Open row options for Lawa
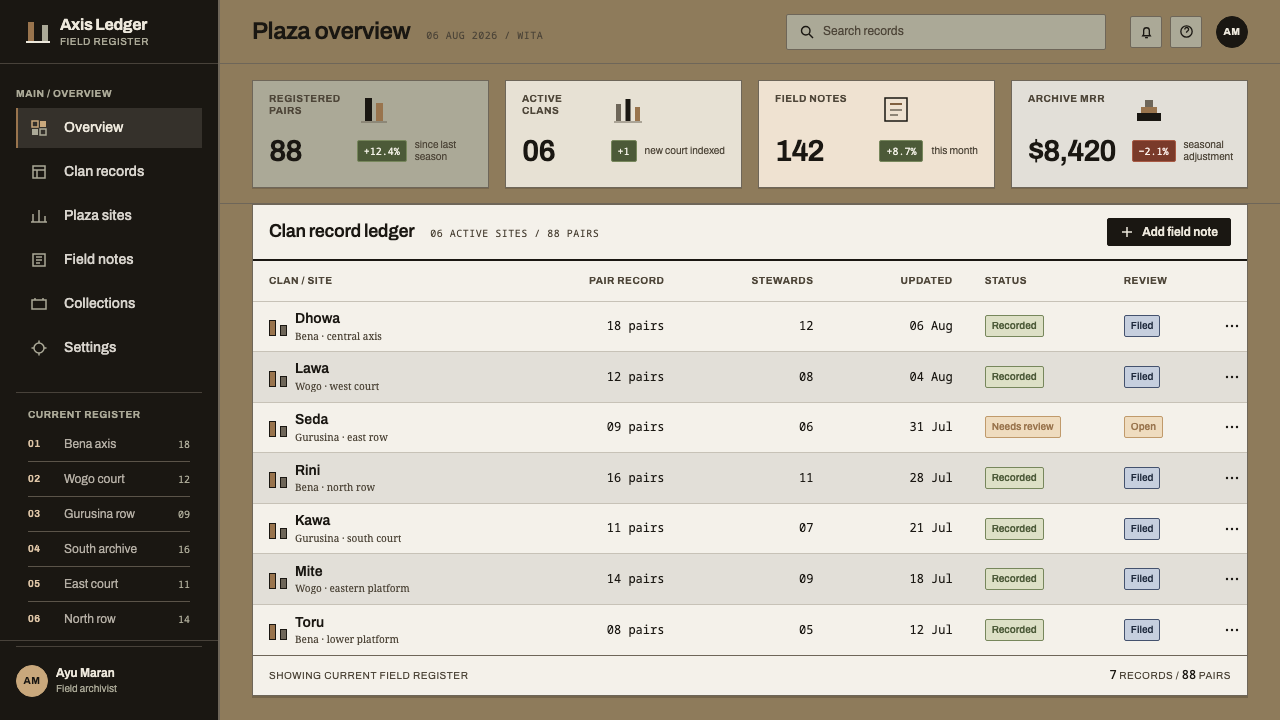The height and width of the screenshot is (720, 1280). 1232,377
